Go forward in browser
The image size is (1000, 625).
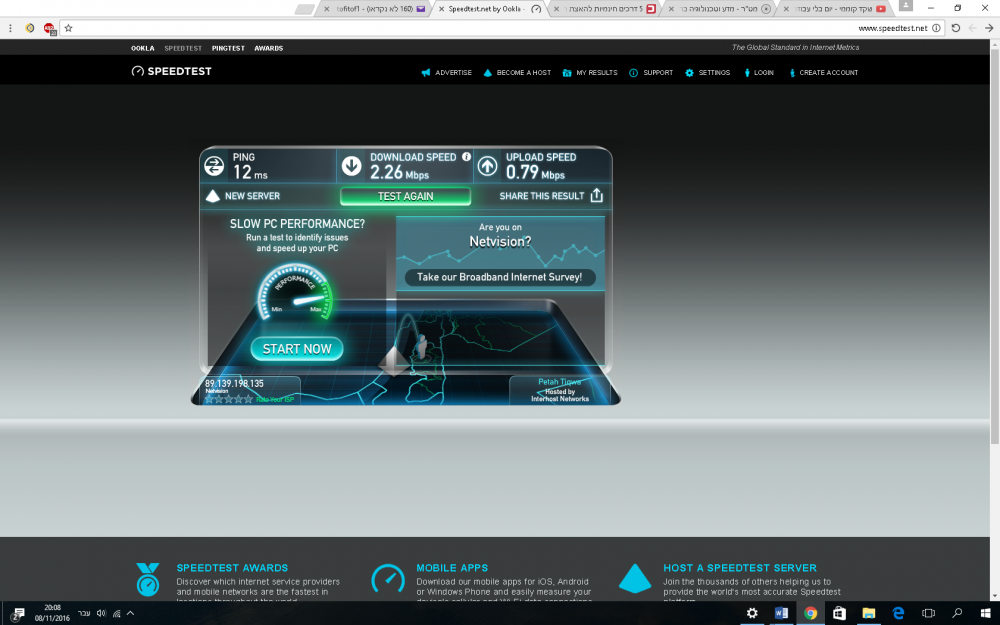point(973,28)
